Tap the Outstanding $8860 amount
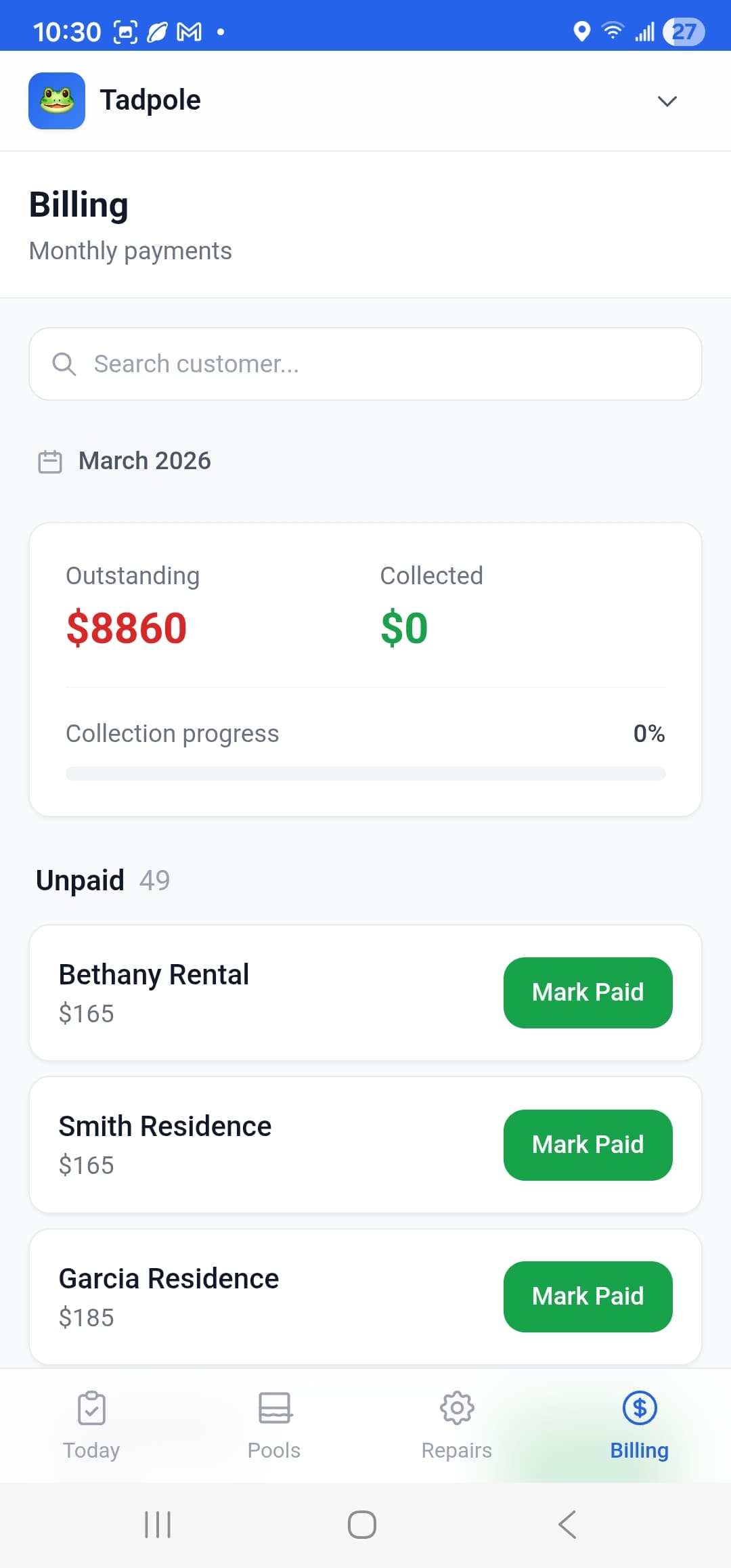Image resolution: width=731 pixels, height=1568 pixels. pos(127,628)
